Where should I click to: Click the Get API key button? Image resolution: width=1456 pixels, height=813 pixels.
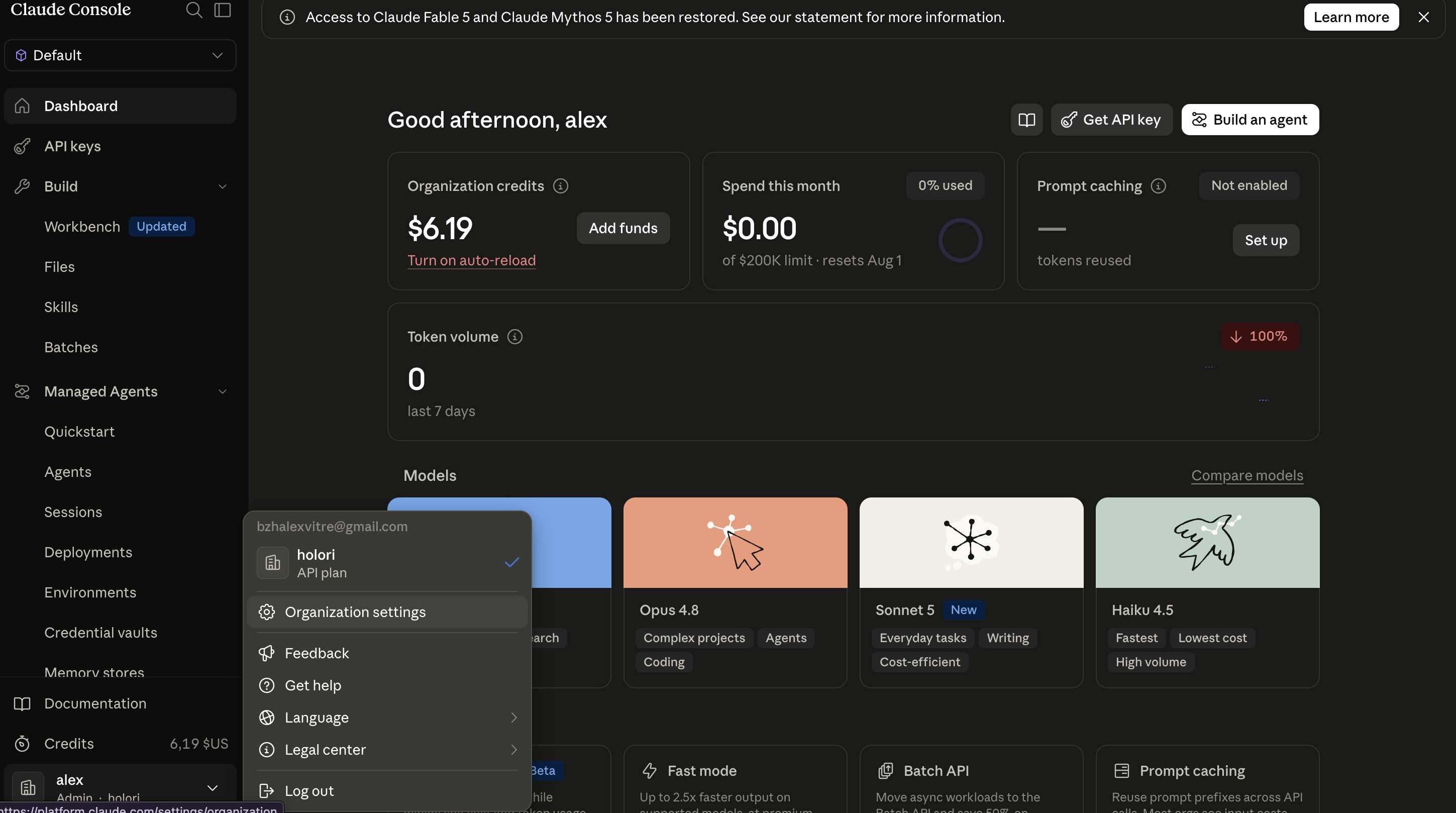(1111, 119)
